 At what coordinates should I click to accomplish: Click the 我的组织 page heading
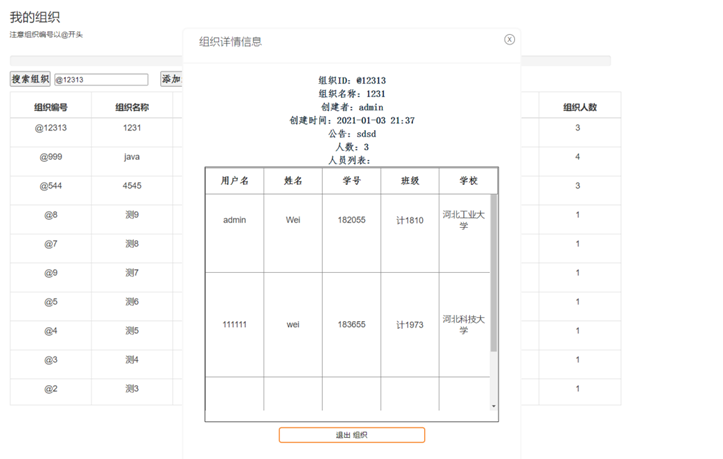(35, 18)
